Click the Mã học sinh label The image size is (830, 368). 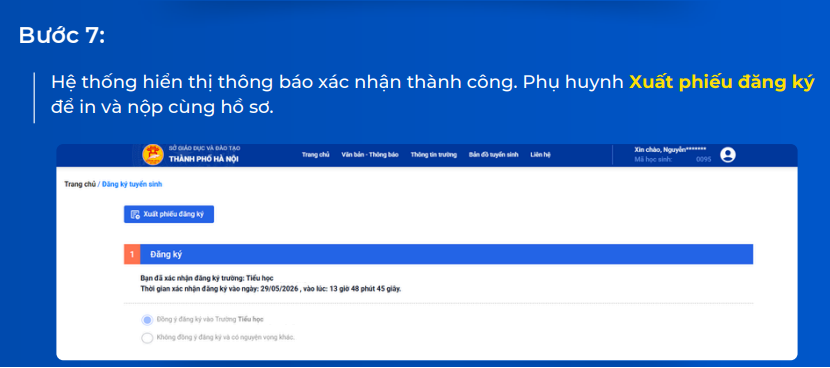653,159
